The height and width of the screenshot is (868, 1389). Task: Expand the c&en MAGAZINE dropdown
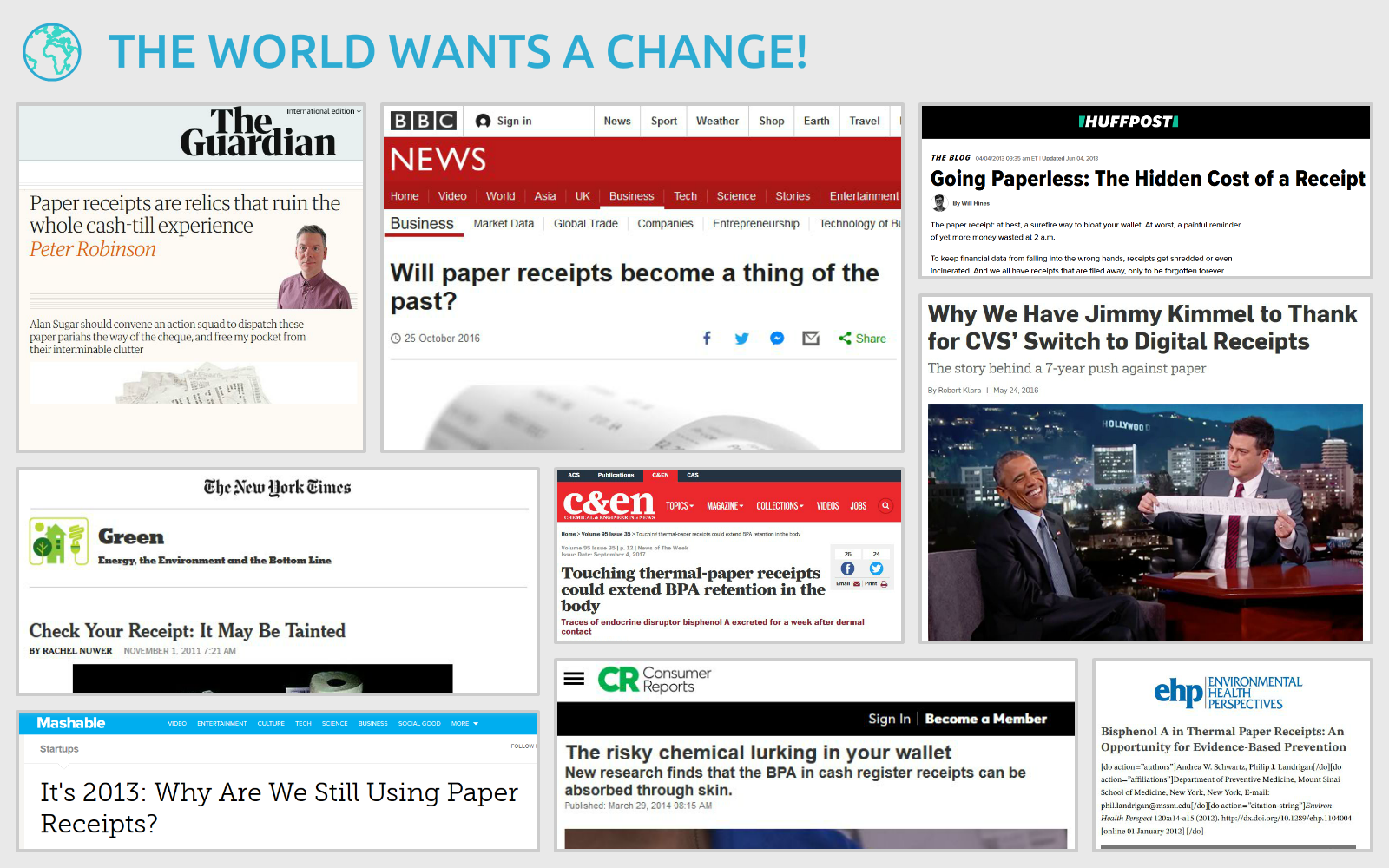725,506
